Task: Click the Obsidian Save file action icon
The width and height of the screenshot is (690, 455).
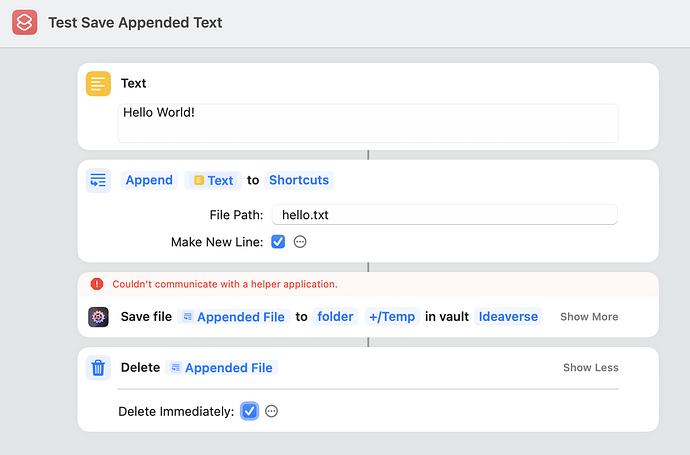Action: (x=98, y=316)
